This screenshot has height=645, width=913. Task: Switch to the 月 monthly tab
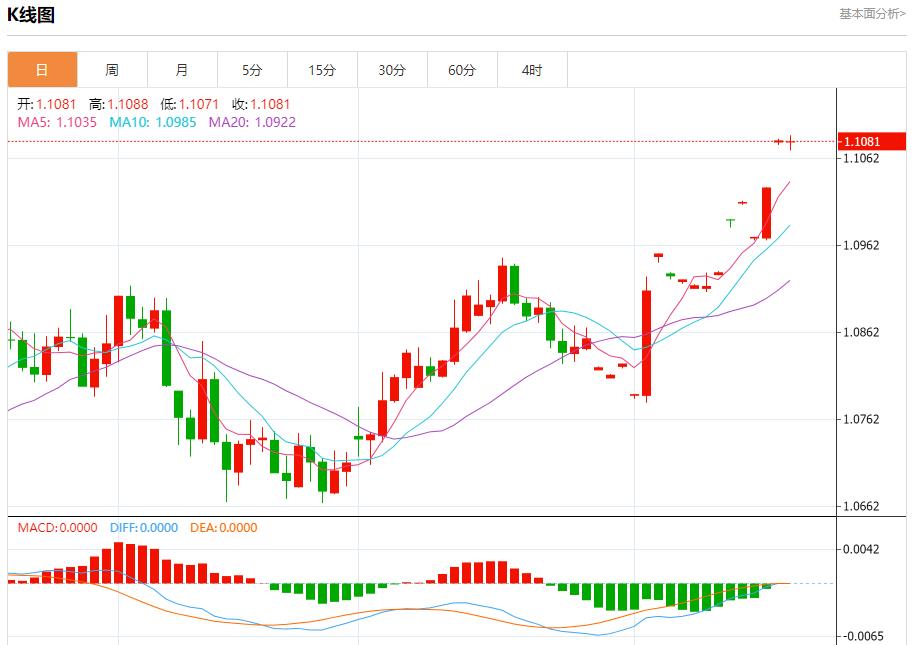pos(182,70)
